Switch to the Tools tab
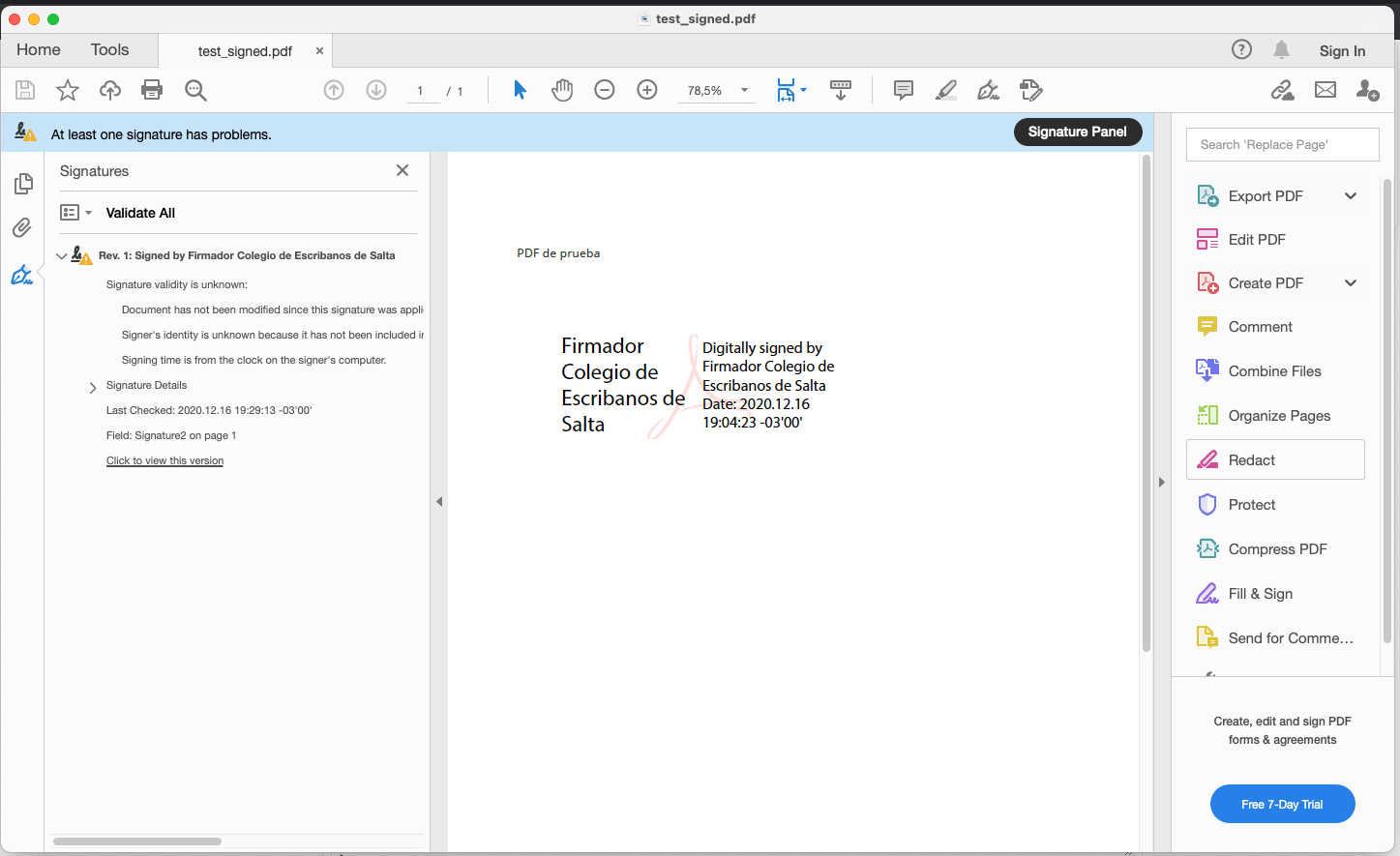Screen dimensions: 1400x856 pyautogui.click(x=109, y=49)
